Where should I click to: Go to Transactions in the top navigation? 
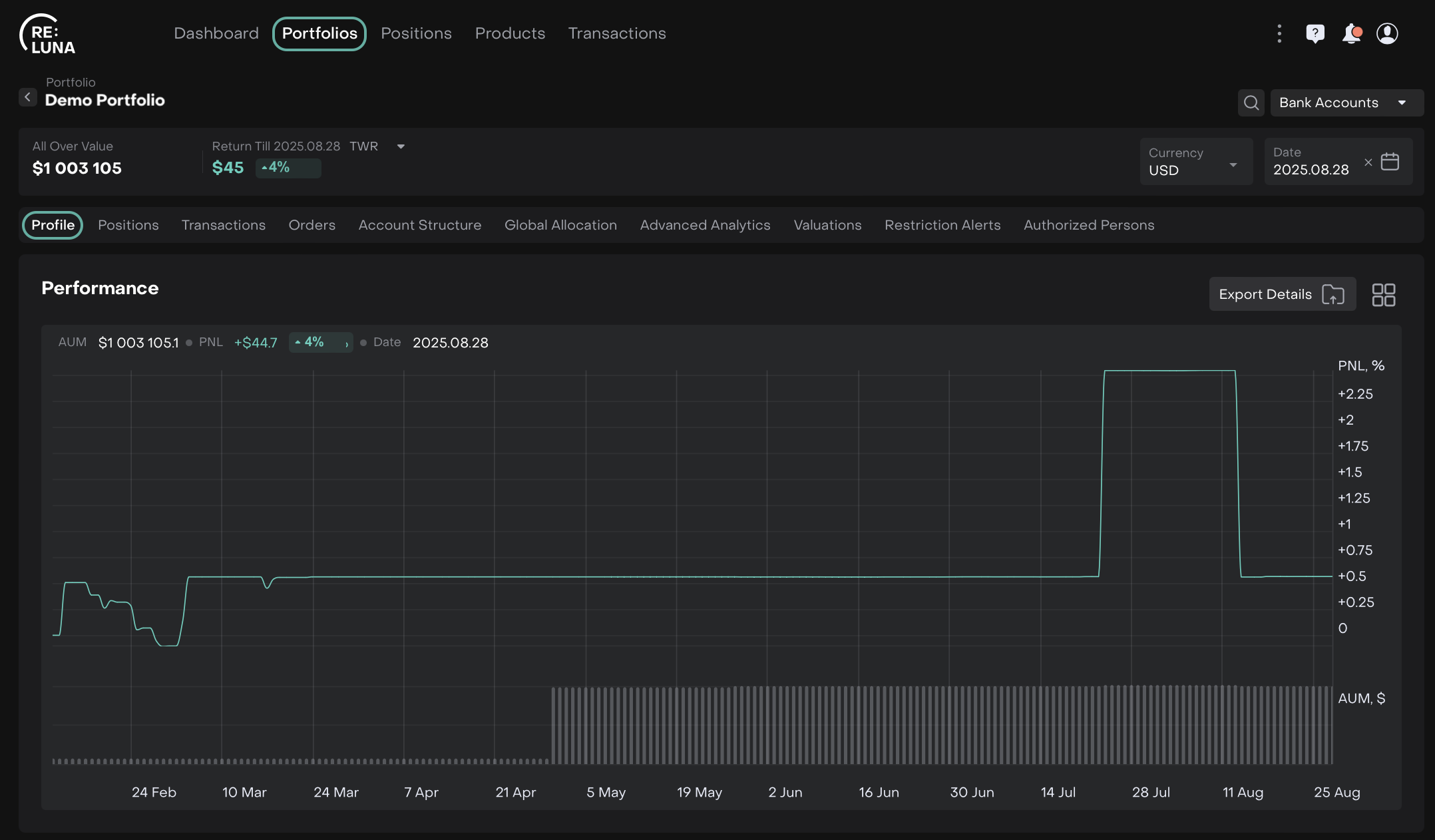[x=616, y=33]
